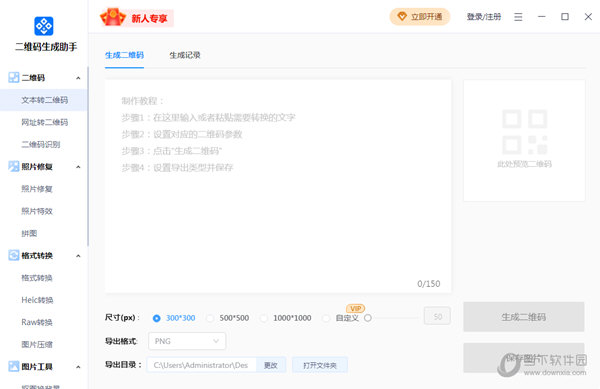Click the diamond icon on 立即开通
Image resolution: width=600 pixels, height=389 pixels.
coord(402,16)
